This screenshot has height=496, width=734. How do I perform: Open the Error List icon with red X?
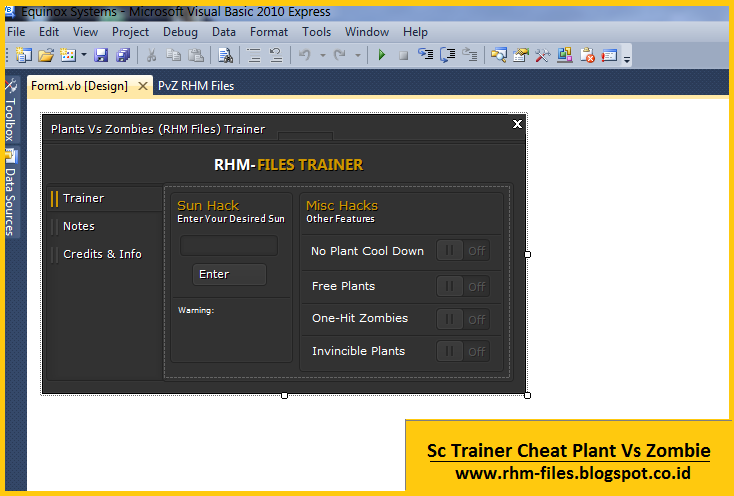(587, 55)
